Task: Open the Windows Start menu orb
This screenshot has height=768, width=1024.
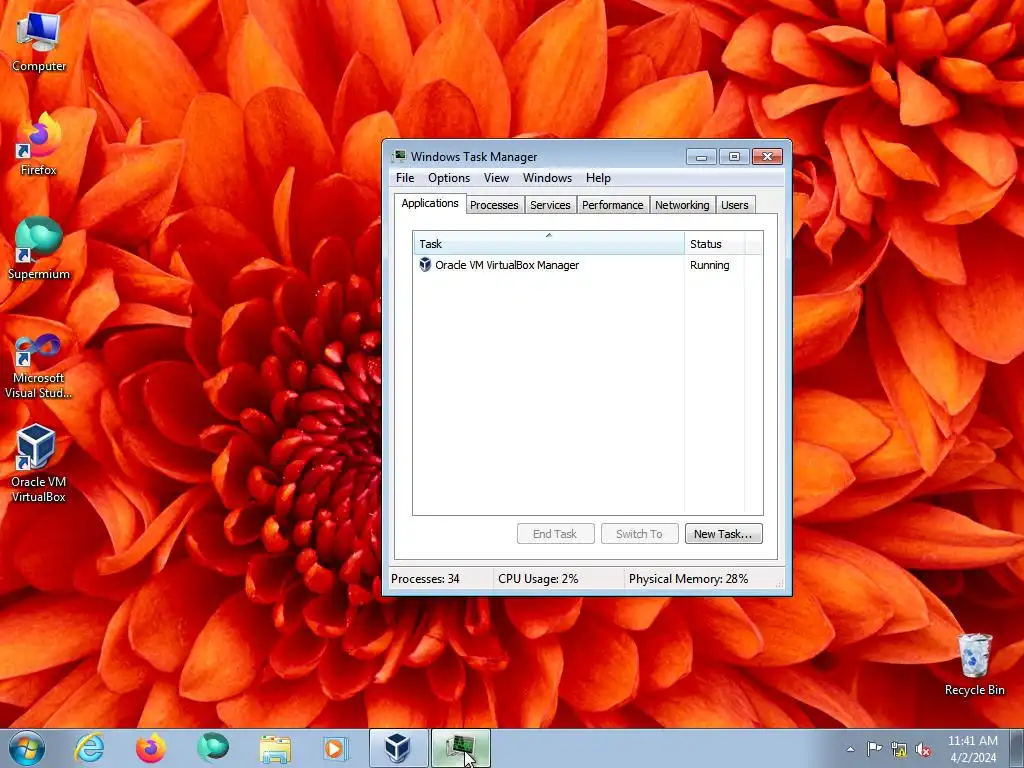Action: 27,748
